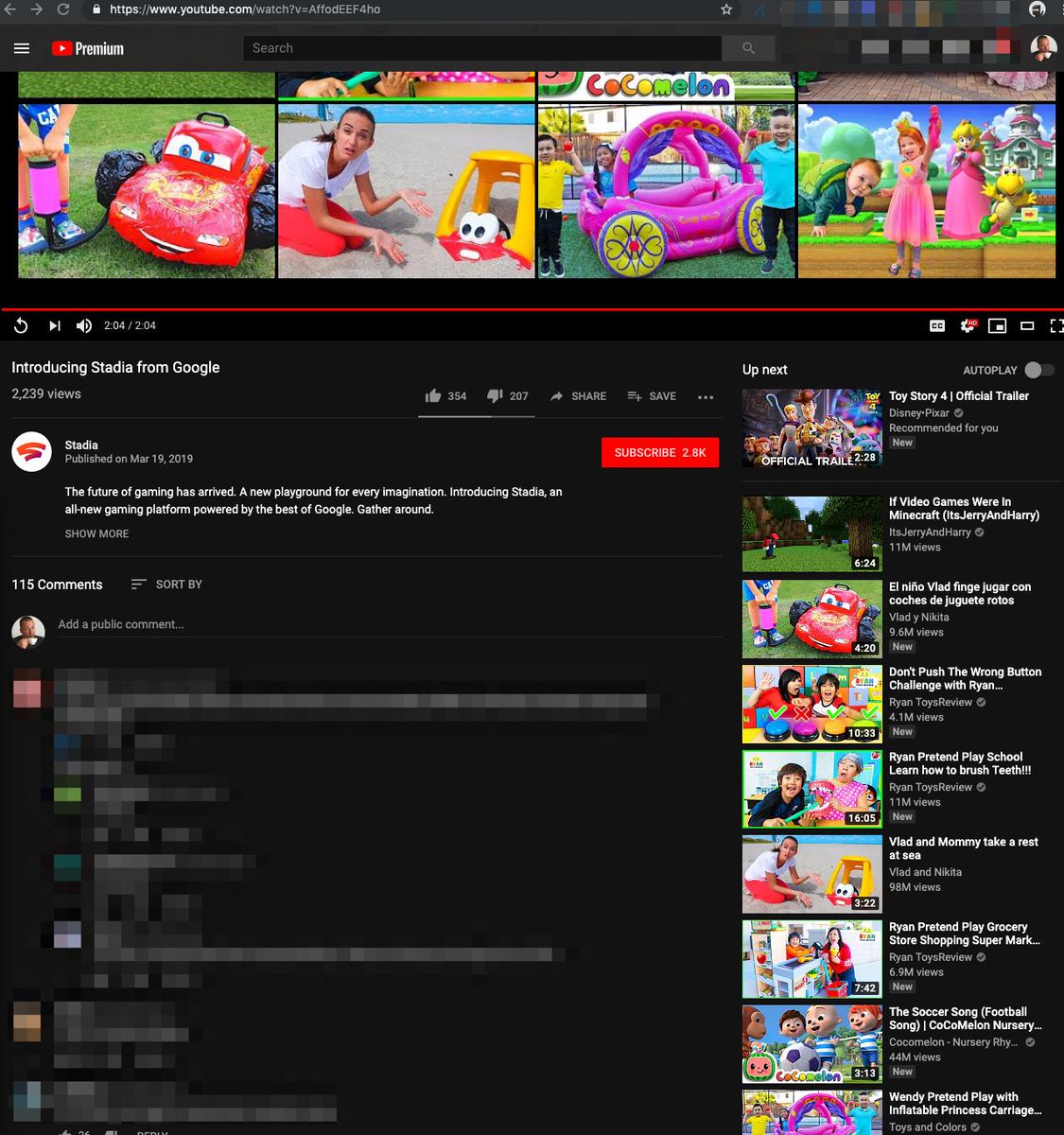Open Ryan Pretend Play School video title
The width and height of the screenshot is (1064, 1135).
point(960,764)
